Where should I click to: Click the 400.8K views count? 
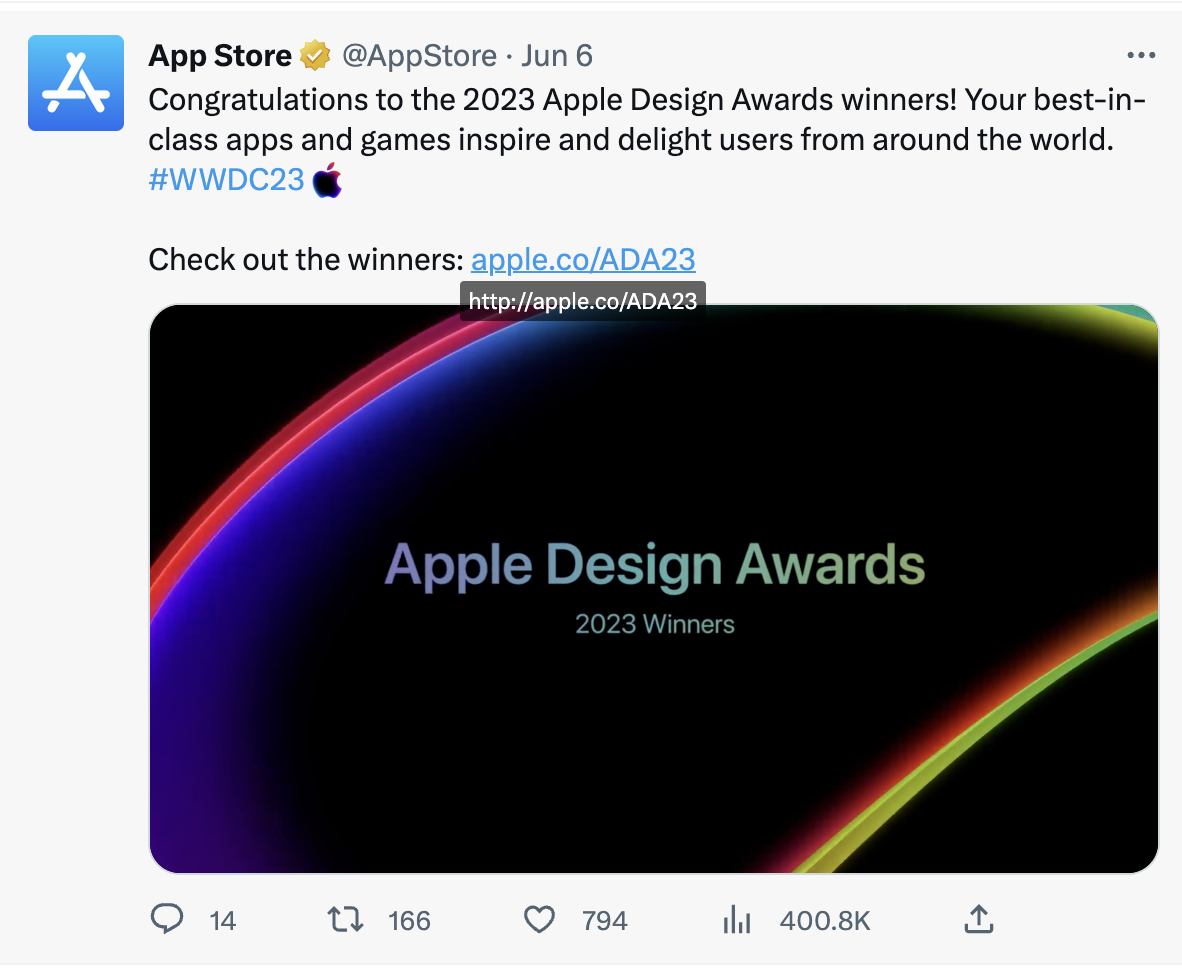(825, 921)
